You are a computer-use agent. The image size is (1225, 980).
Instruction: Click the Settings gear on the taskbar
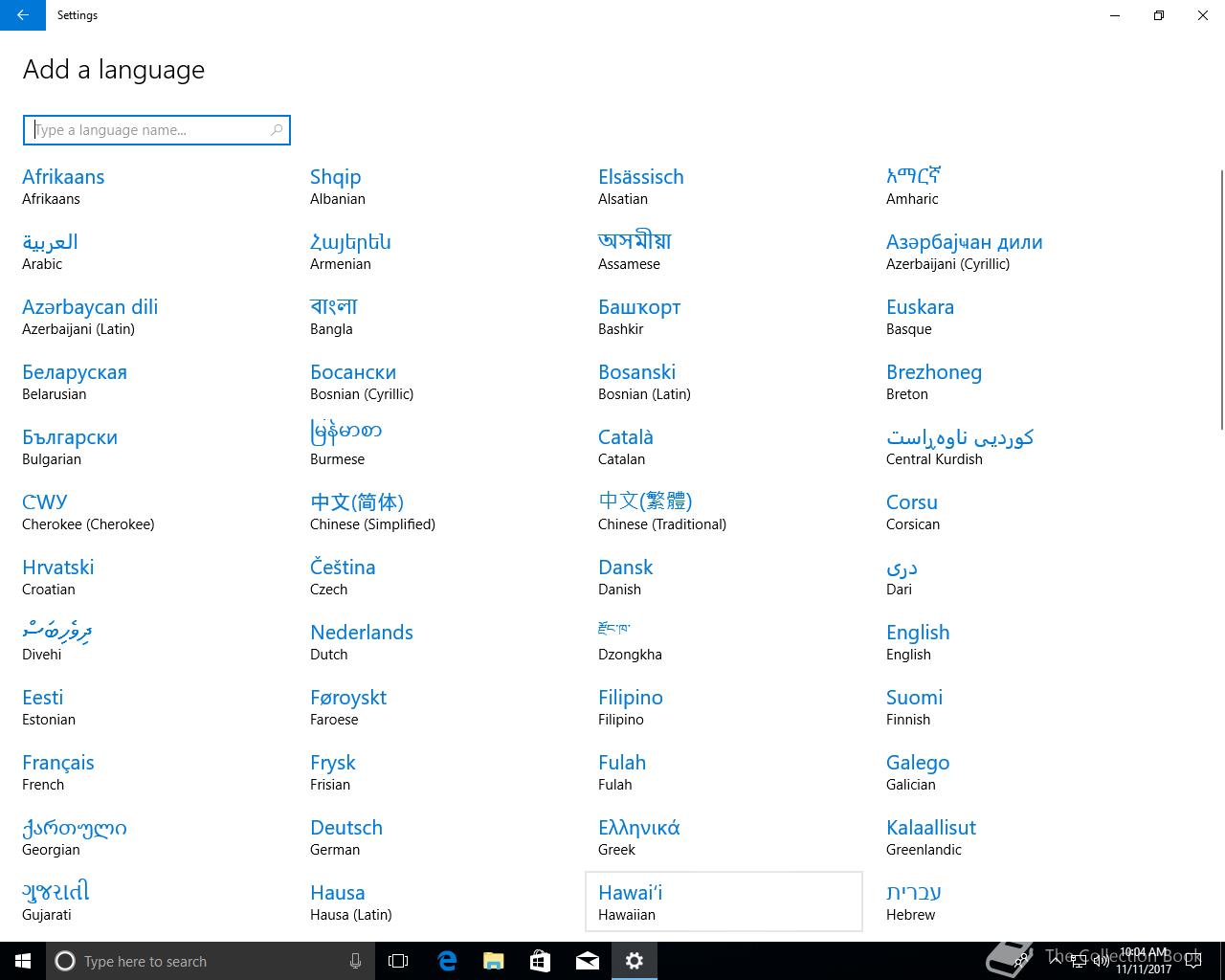[634, 961]
